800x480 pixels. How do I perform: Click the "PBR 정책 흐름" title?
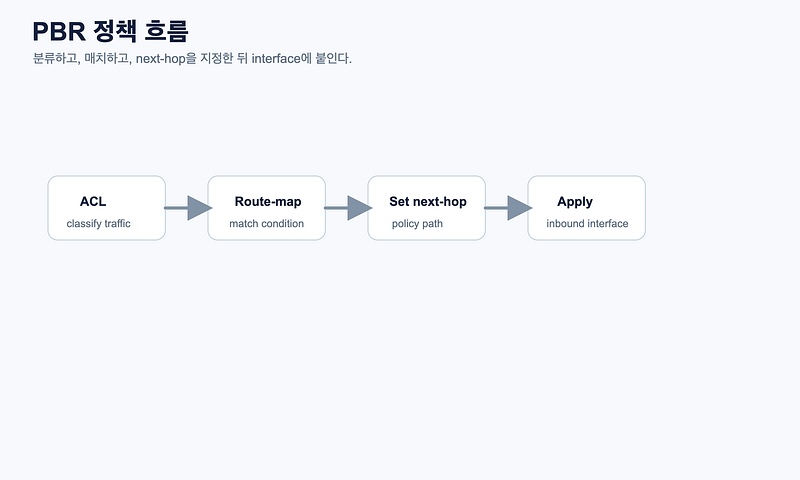coord(110,31)
